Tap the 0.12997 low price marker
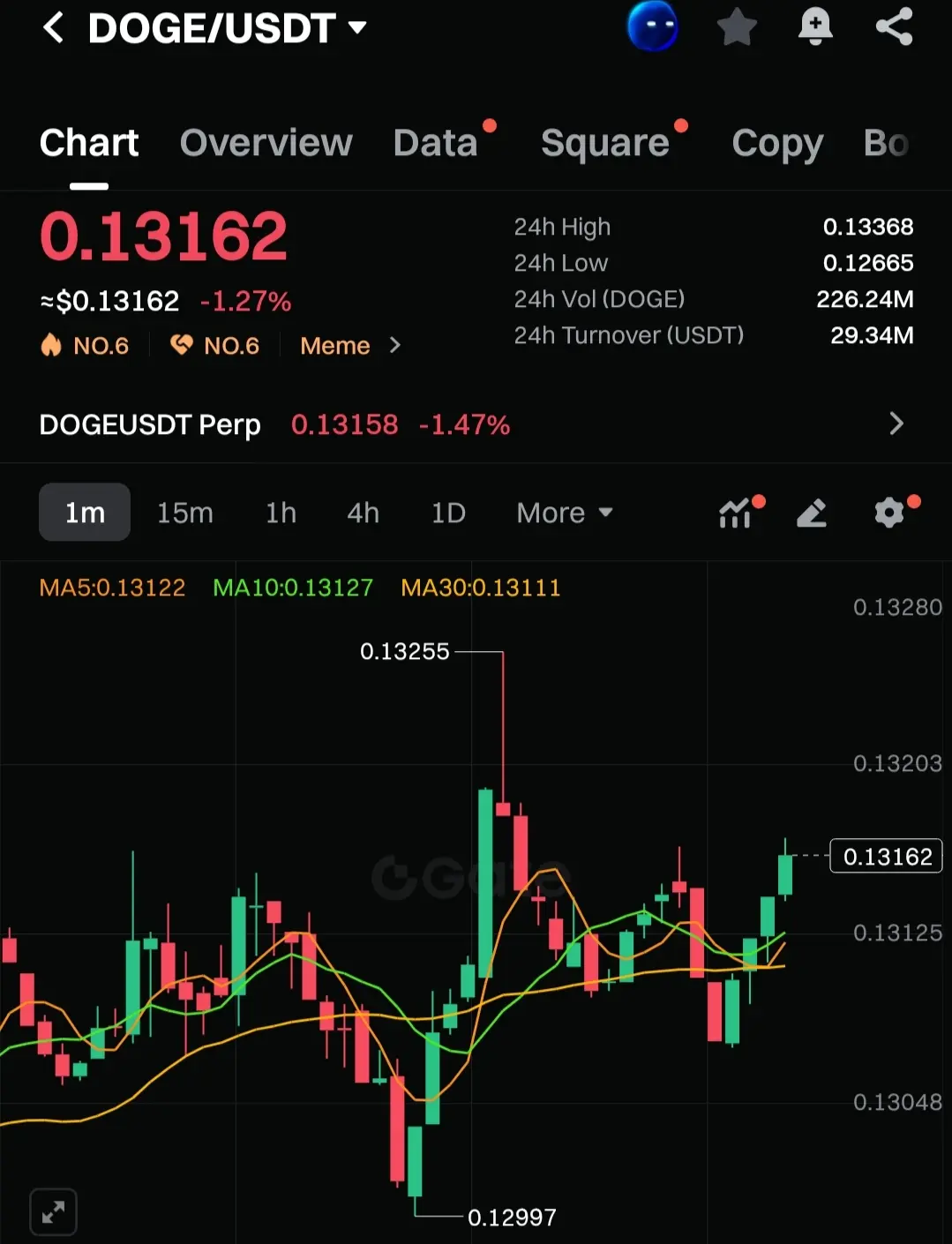The image size is (952, 1244). click(x=512, y=1218)
